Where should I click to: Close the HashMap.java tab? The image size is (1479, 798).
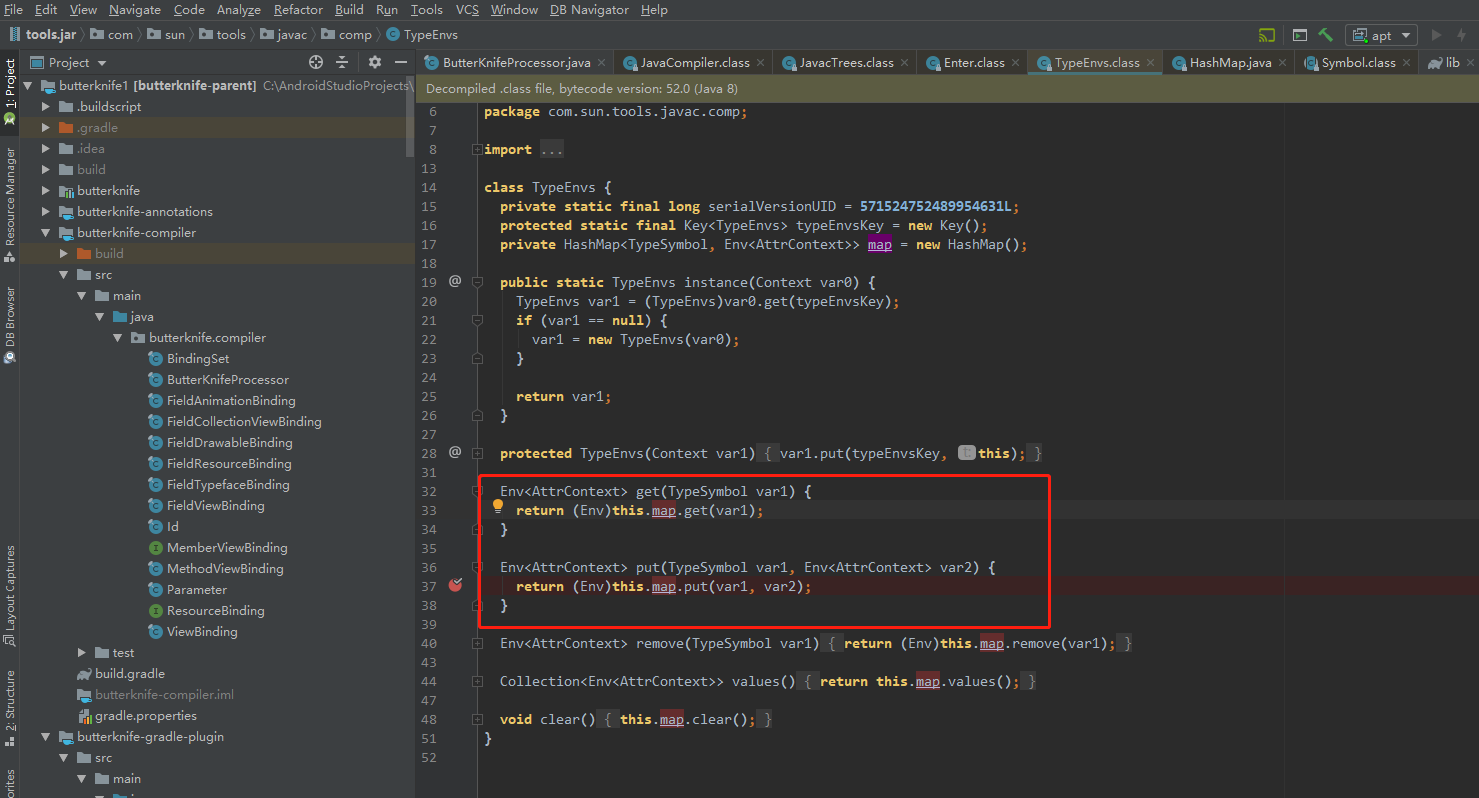pos(1283,62)
